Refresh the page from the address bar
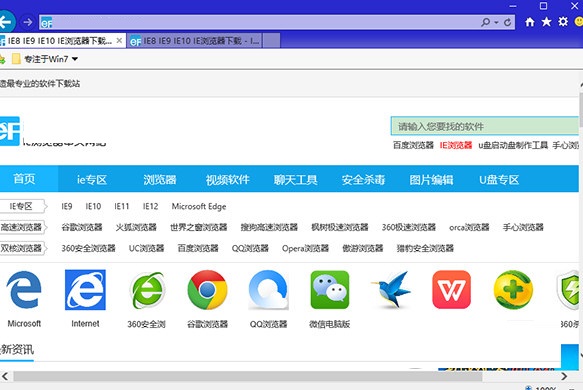Viewport: 583px width, 390px height. (508, 23)
